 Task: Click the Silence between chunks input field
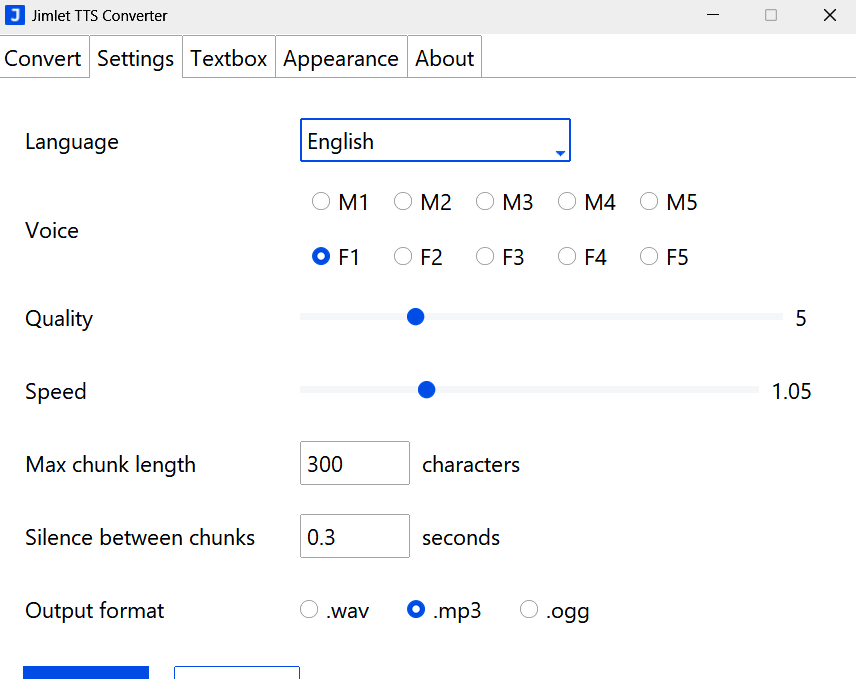click(x=354, y=536)
